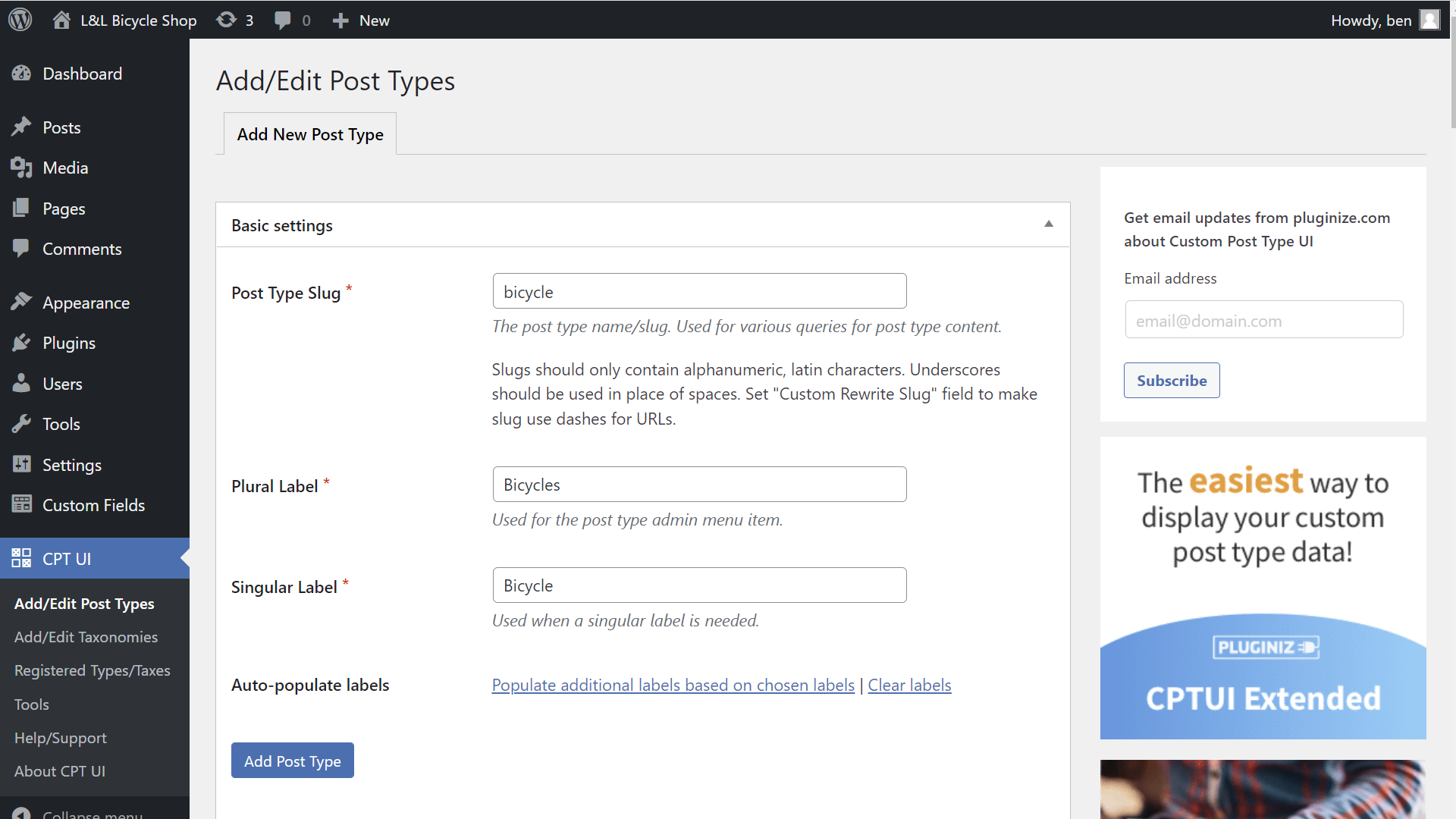1456x819 pixels.
Task: Open the New content menu in admin bar
Action: pyautogui.click(x=362, y=20)
